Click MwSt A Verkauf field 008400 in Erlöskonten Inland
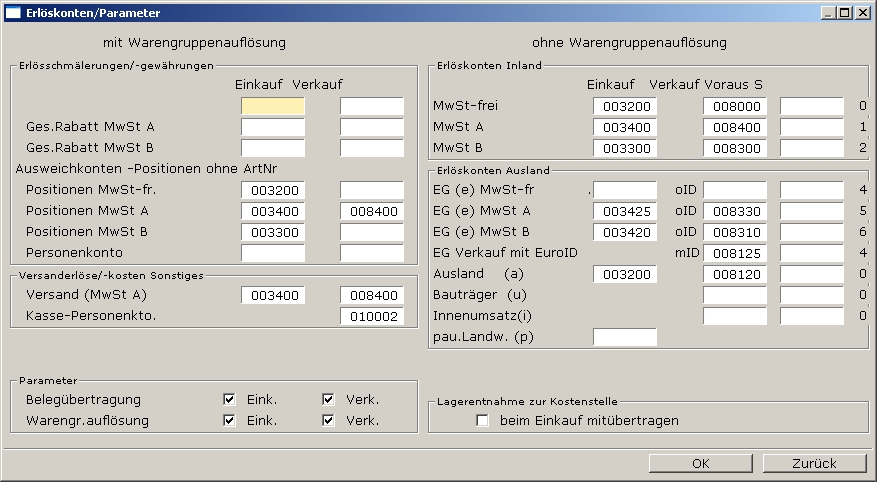Viewport: 877px width, 482px height. coord(735,127)
